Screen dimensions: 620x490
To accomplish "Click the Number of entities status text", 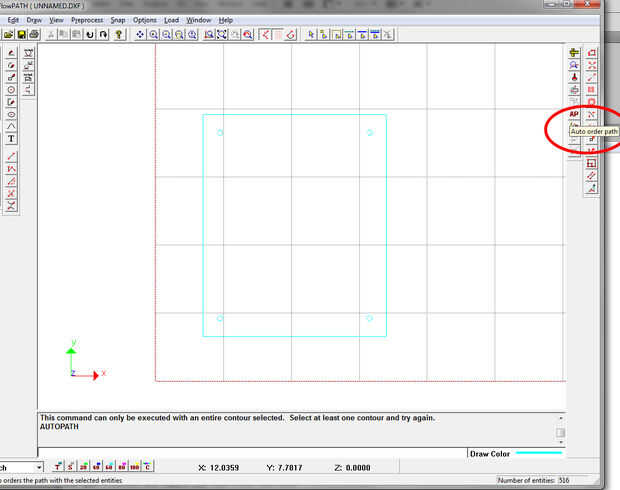I will click(x=533, y=481).
